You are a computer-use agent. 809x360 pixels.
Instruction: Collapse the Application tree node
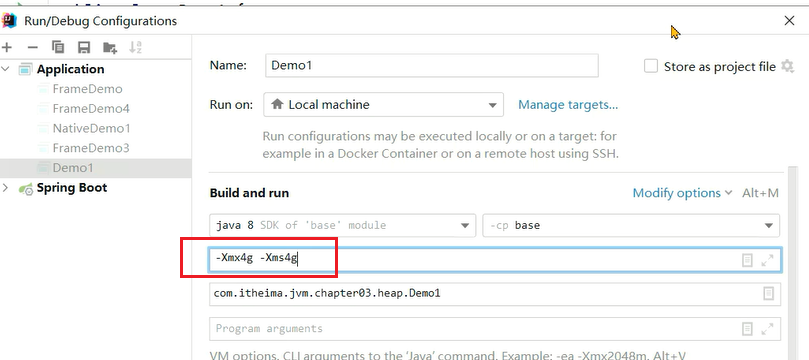click(x=6, y=69)
